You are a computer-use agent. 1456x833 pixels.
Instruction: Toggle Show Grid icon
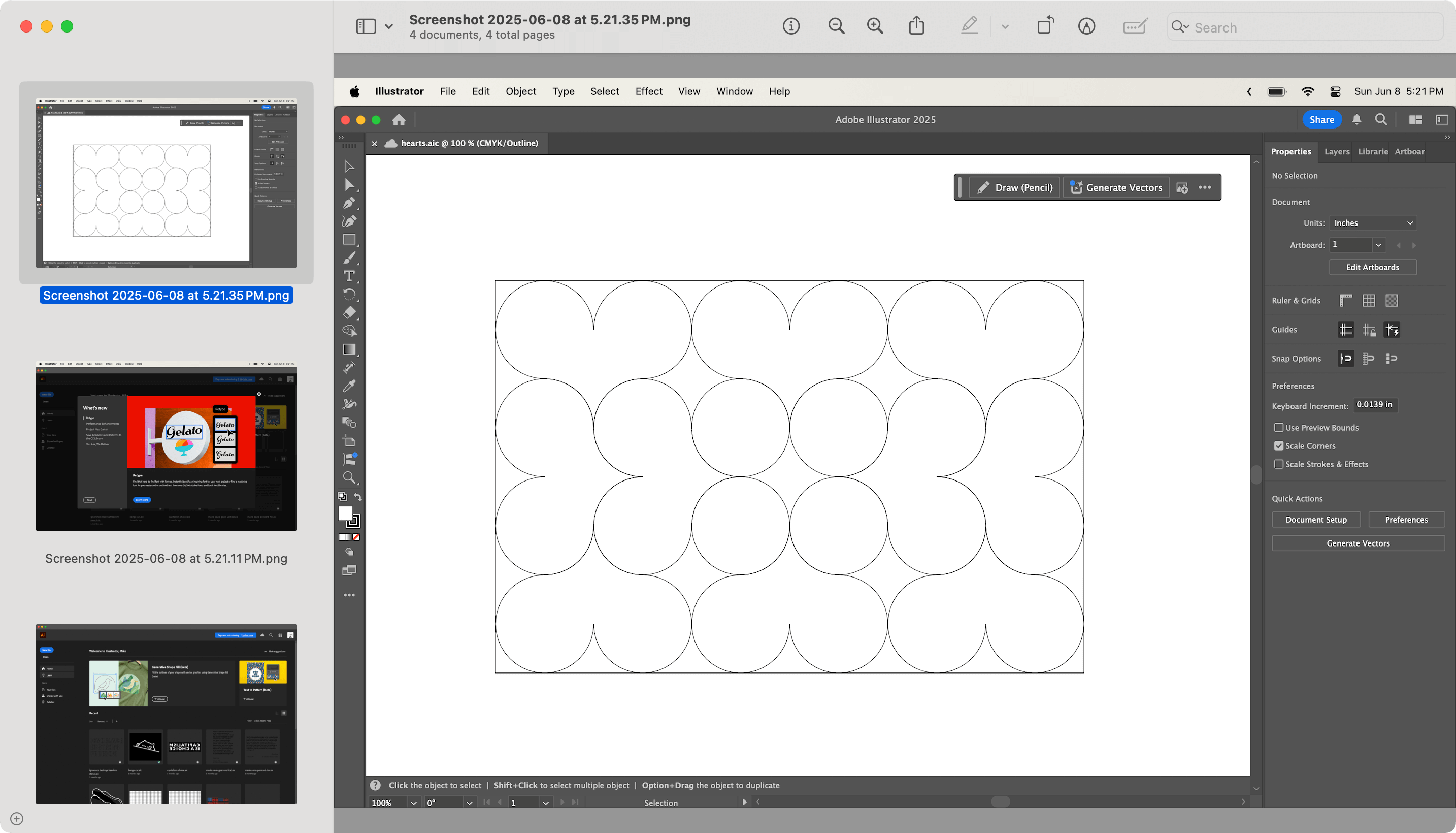[1369, 300]
